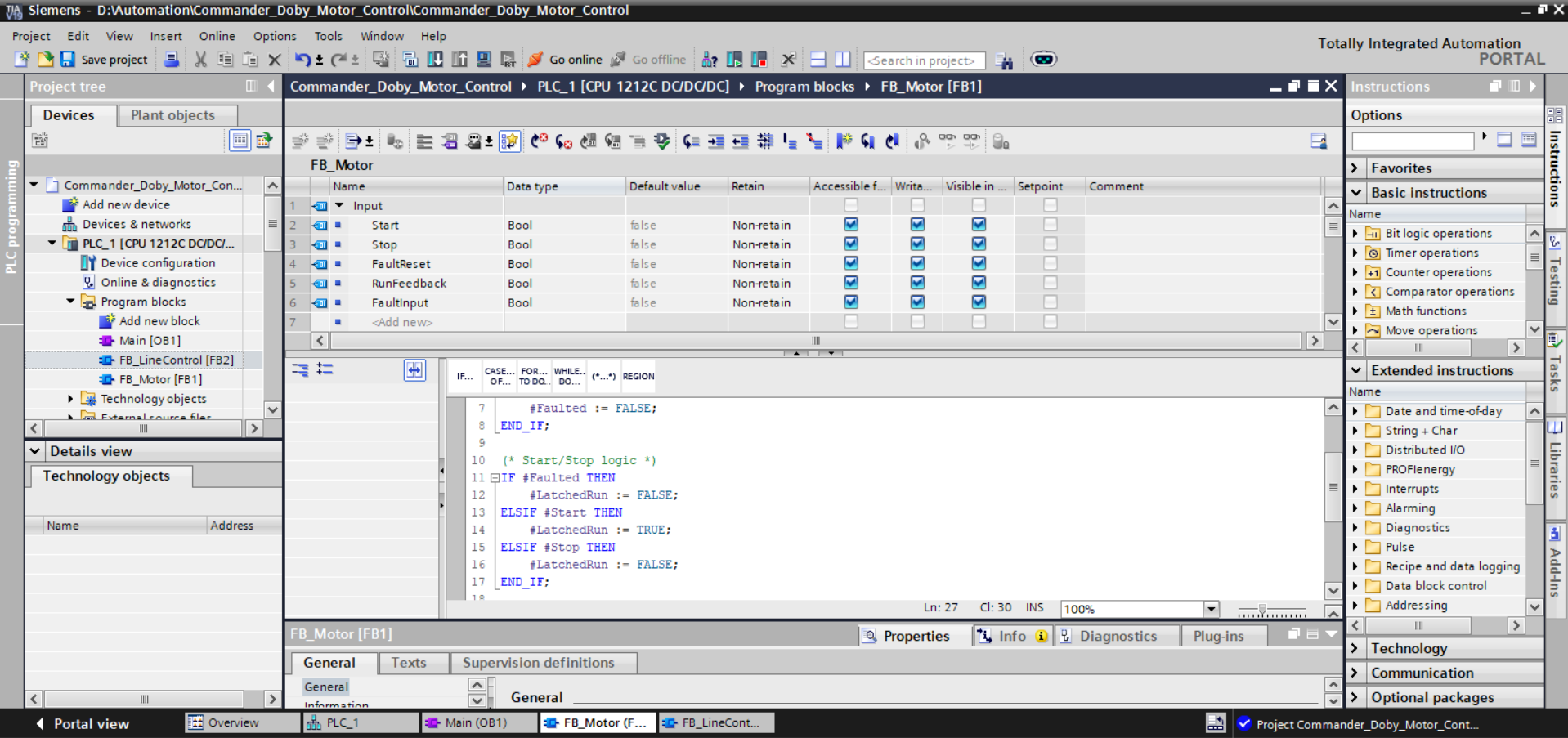Insert IF... code snippet button

click(x=465, y=377)
